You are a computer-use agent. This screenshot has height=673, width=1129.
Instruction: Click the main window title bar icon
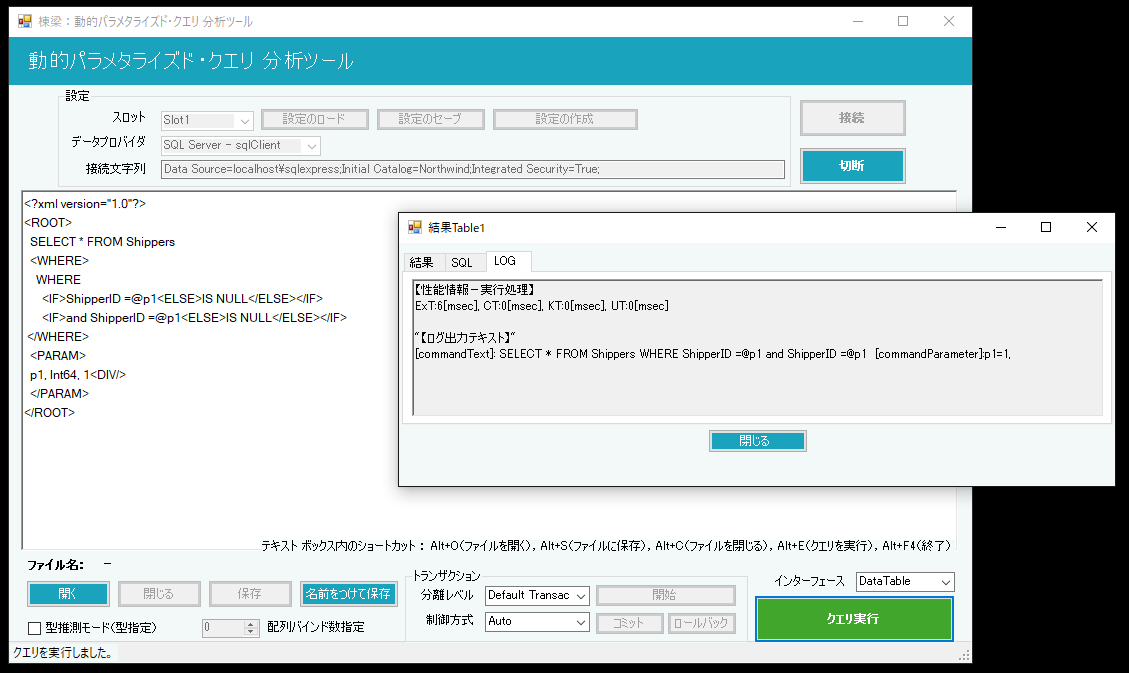[x=25, y=21]
